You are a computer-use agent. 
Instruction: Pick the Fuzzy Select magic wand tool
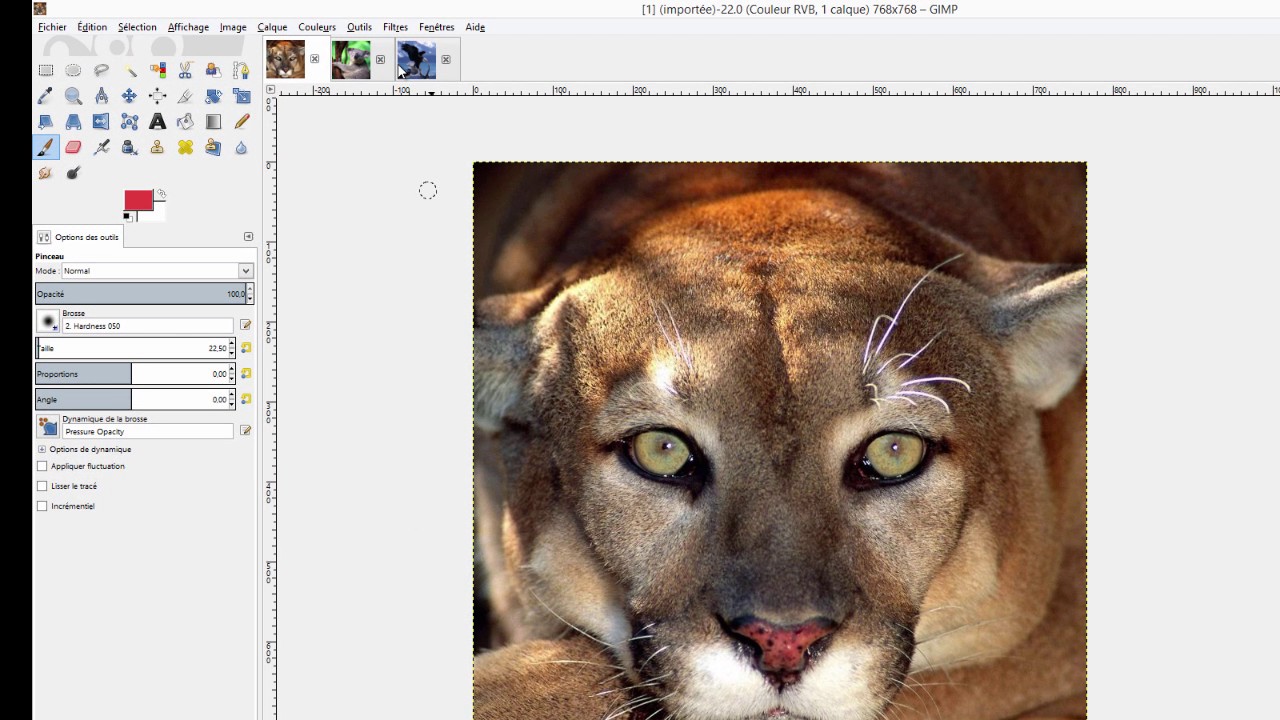pyautogui.click(x=129, y=70)
